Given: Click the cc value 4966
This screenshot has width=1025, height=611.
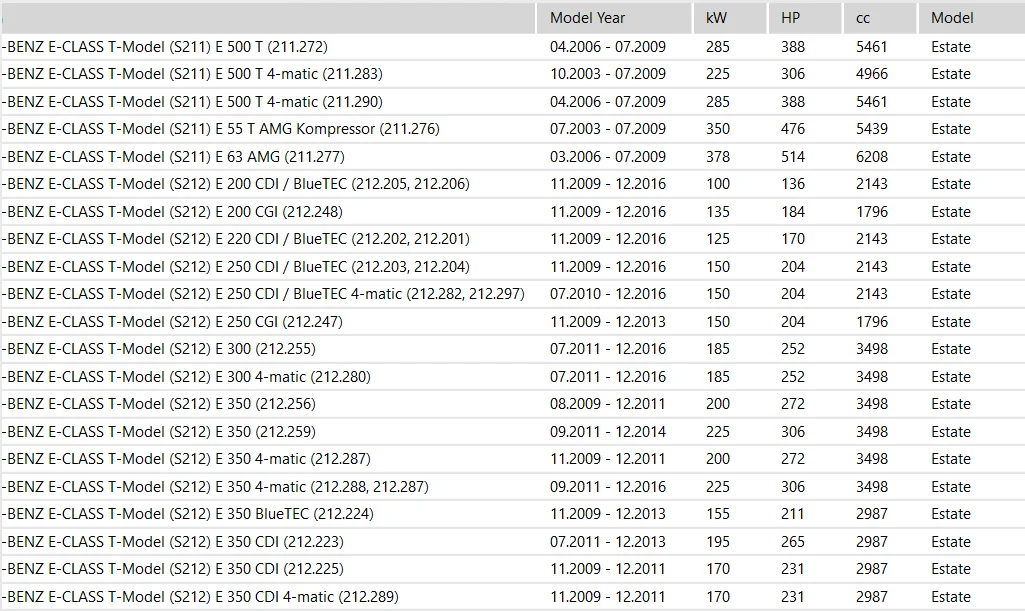Looking at the screenshot, I should pos(872,74).
